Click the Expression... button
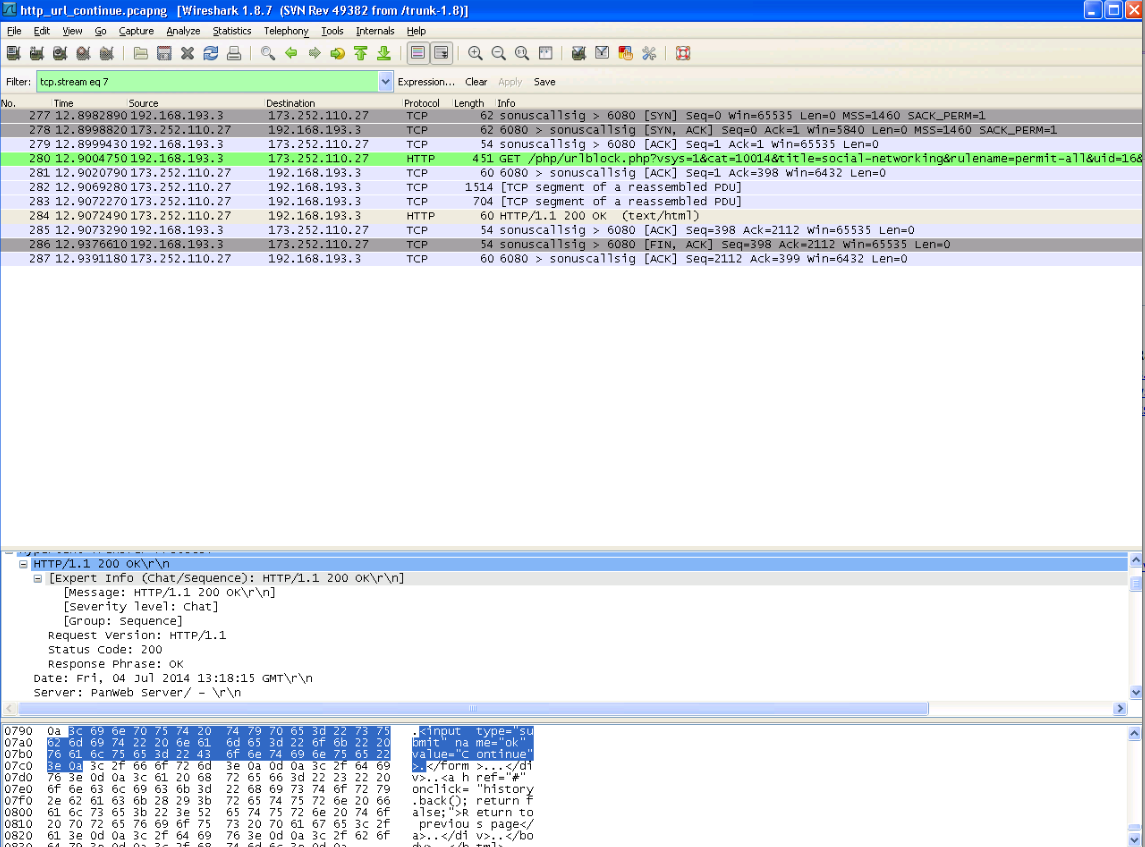Image resolution: width=1145 pixels, height=847 pixels. (426, 82)
